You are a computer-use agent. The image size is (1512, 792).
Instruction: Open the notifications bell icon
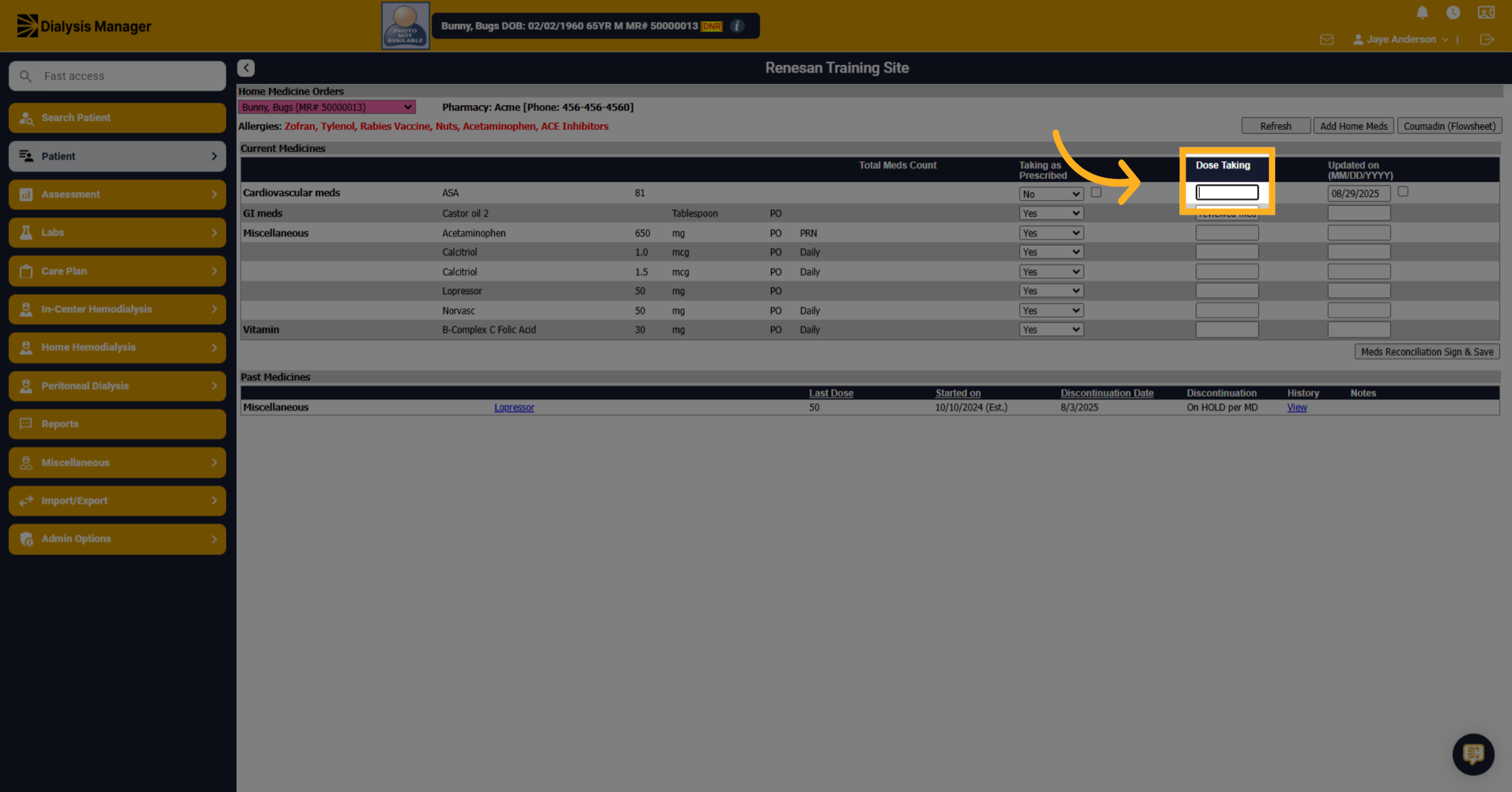(x=1422, y=13)
